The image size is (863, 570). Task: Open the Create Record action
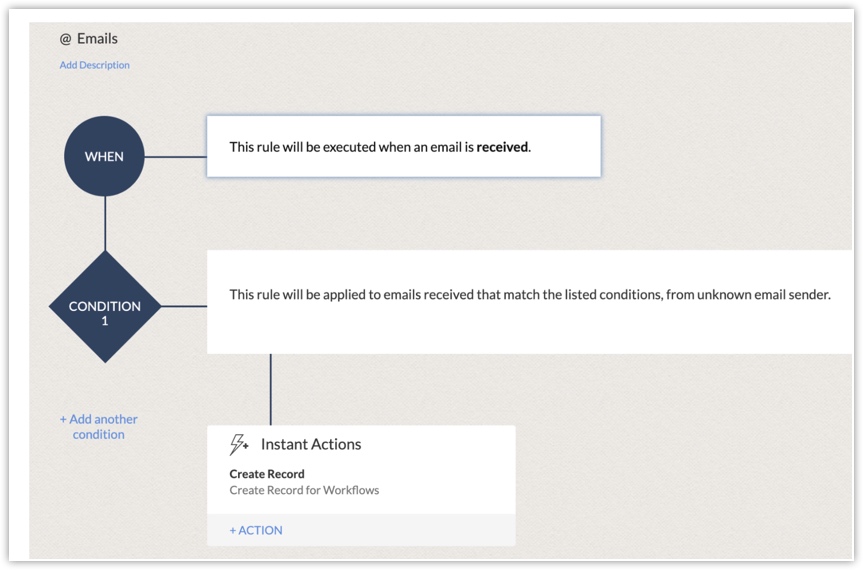(267, 474)
